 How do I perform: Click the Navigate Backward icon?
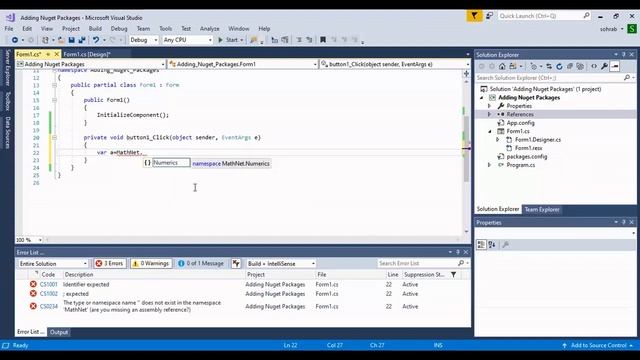click(15, 40)
